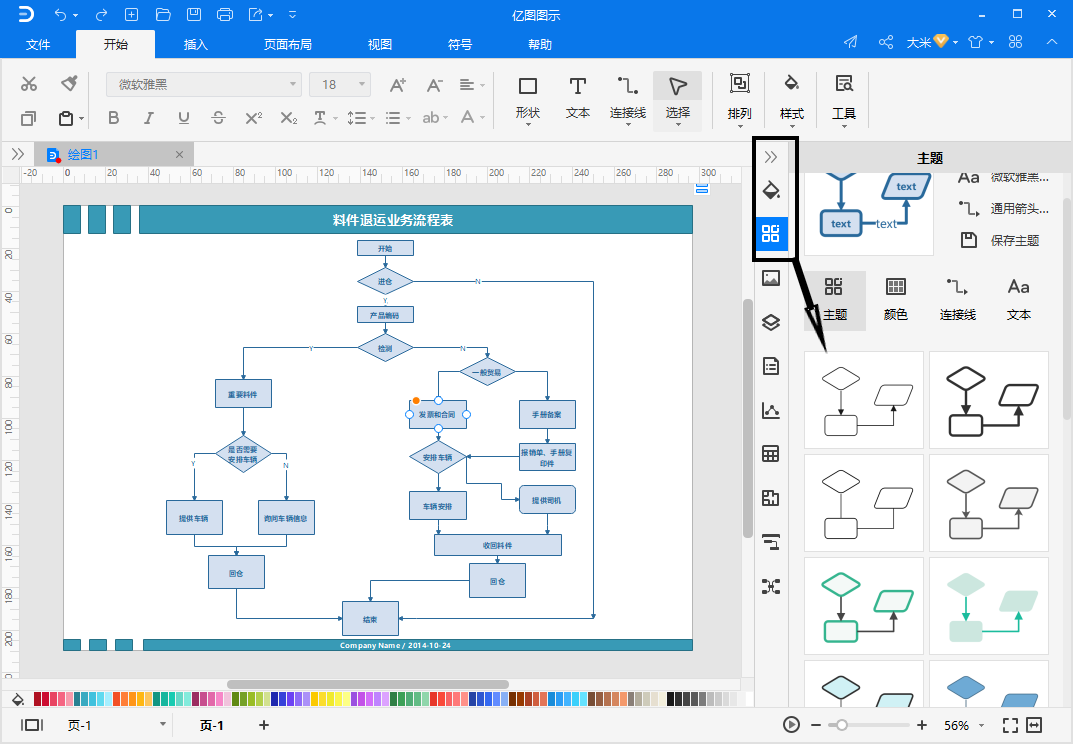Toggle Strikethrough formatting
1073x744 pixels.
coord(218,118)
